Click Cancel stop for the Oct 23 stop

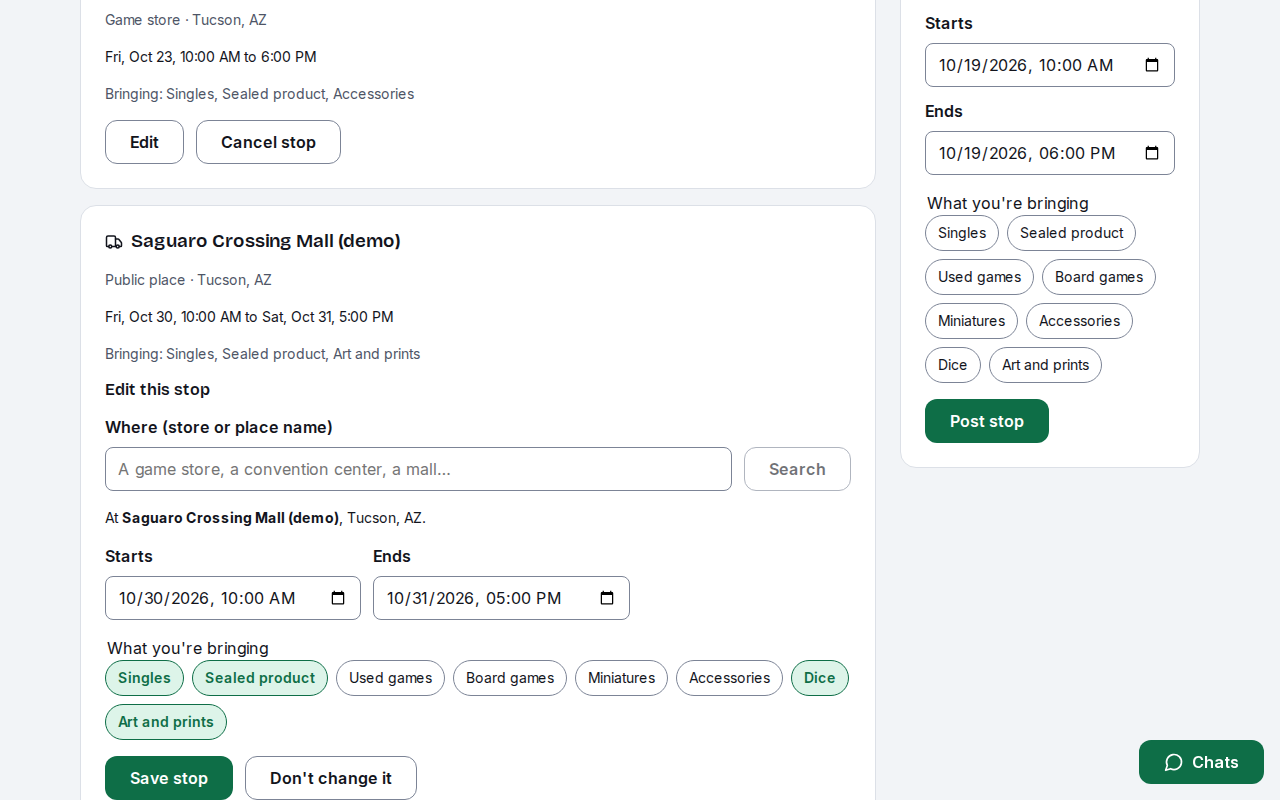268,142
